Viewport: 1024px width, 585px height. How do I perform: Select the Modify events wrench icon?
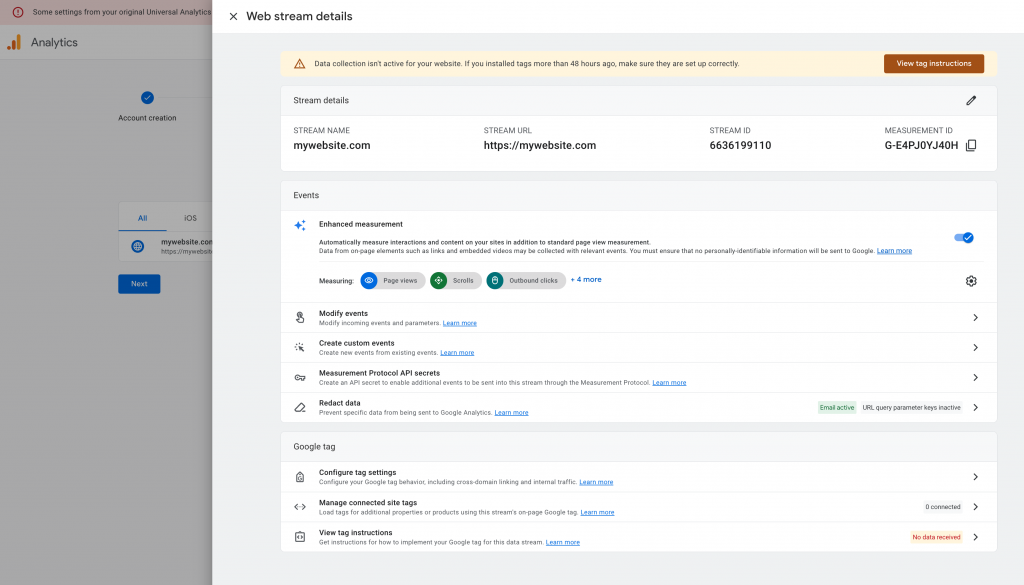(x=299, y=317)
